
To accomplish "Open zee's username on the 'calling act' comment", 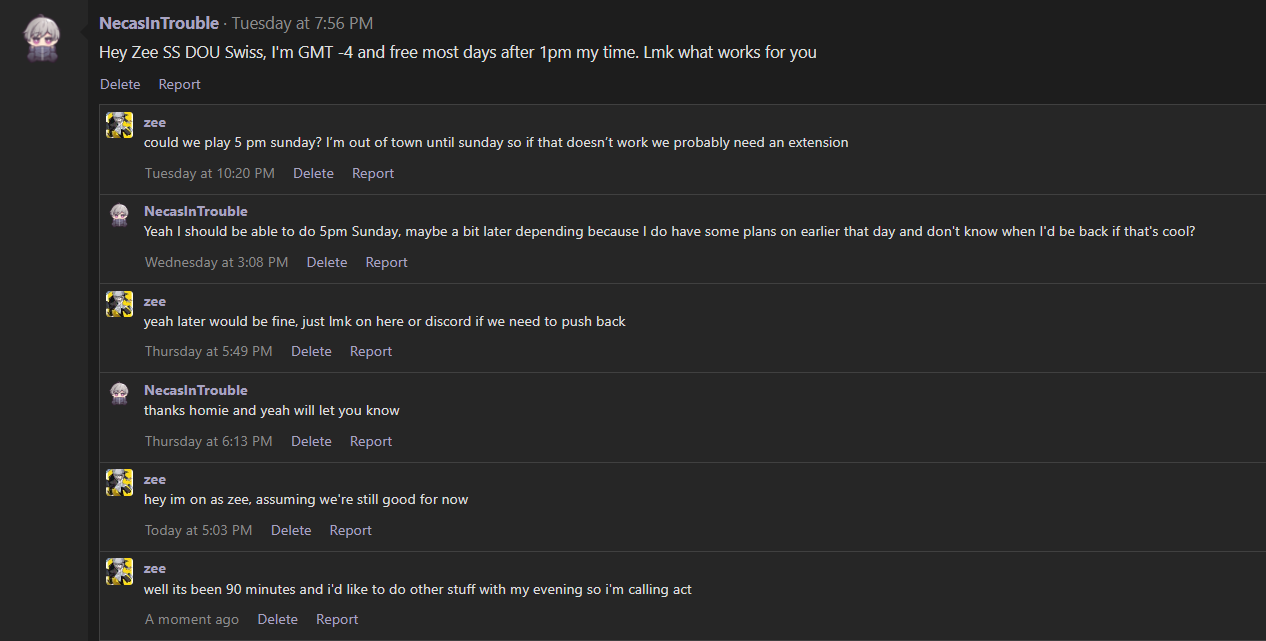I will (155, 568).
